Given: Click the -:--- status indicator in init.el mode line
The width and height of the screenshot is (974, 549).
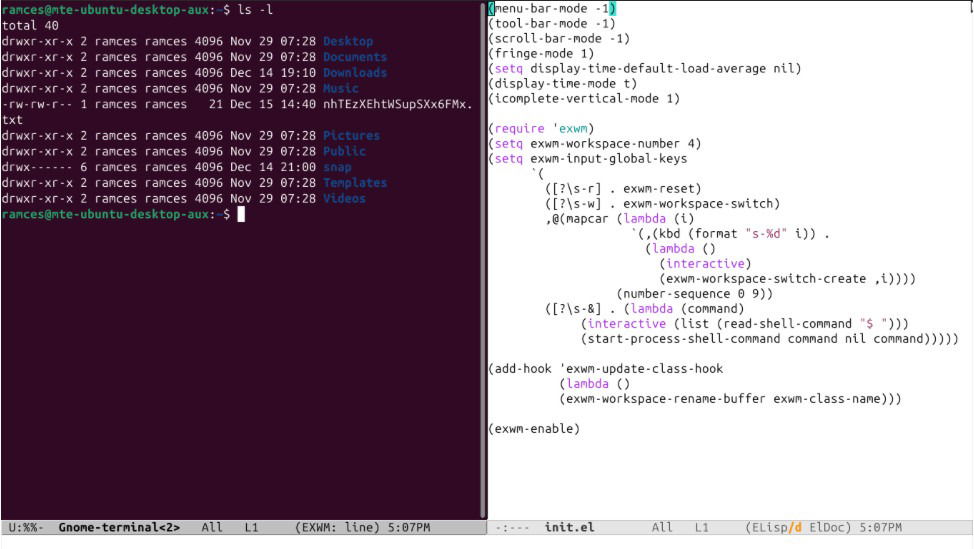Looking at the screenshot, I should pyautogui.click(x=512, y=527).
